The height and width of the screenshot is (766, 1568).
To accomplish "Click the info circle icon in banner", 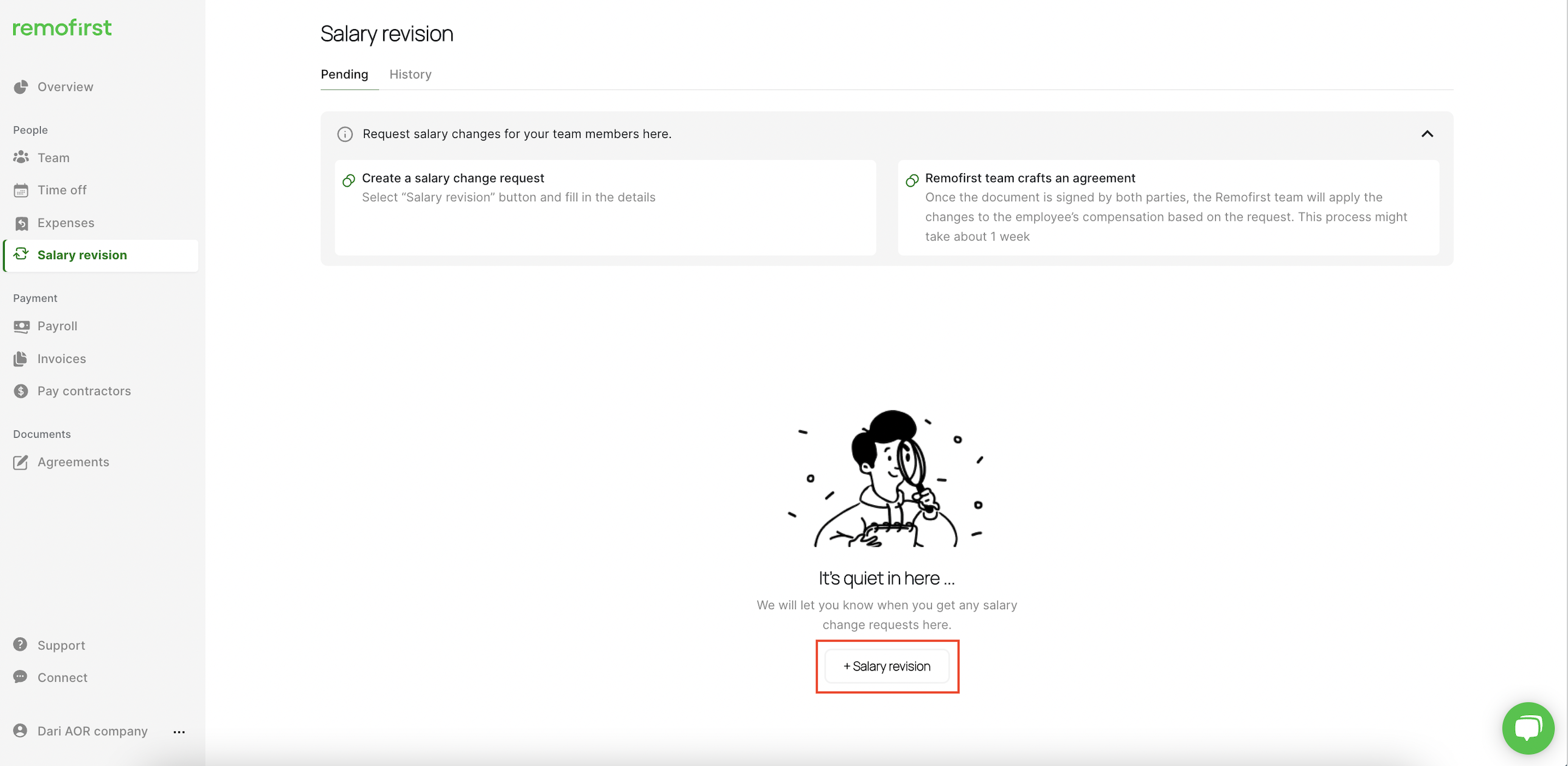I will 345,134.
